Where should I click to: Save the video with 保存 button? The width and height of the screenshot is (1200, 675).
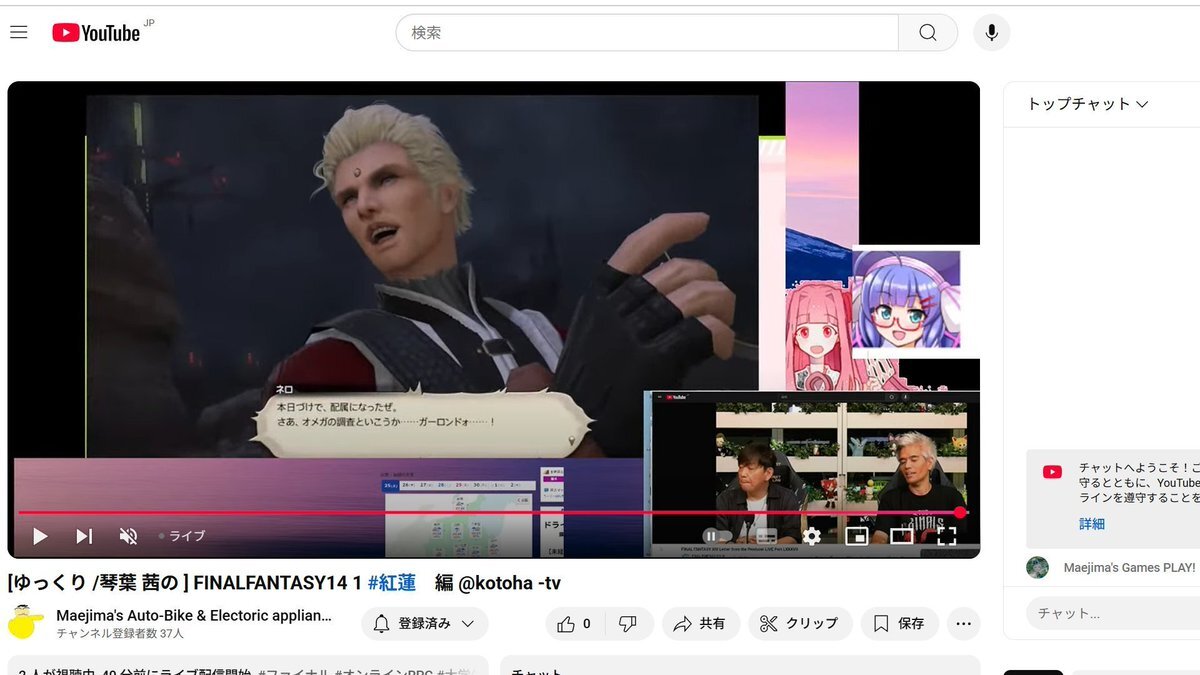(x=899, y=624)
